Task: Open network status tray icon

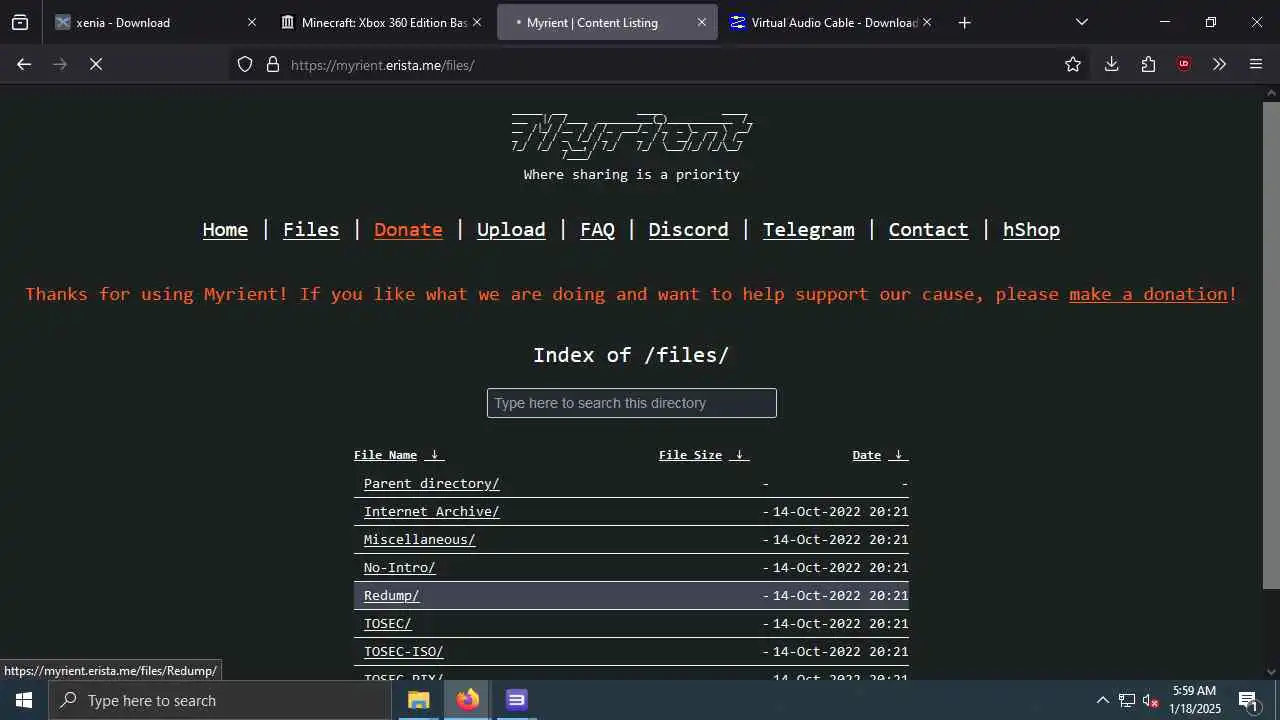Action: pyautogui.click(x=1126, y=700)
